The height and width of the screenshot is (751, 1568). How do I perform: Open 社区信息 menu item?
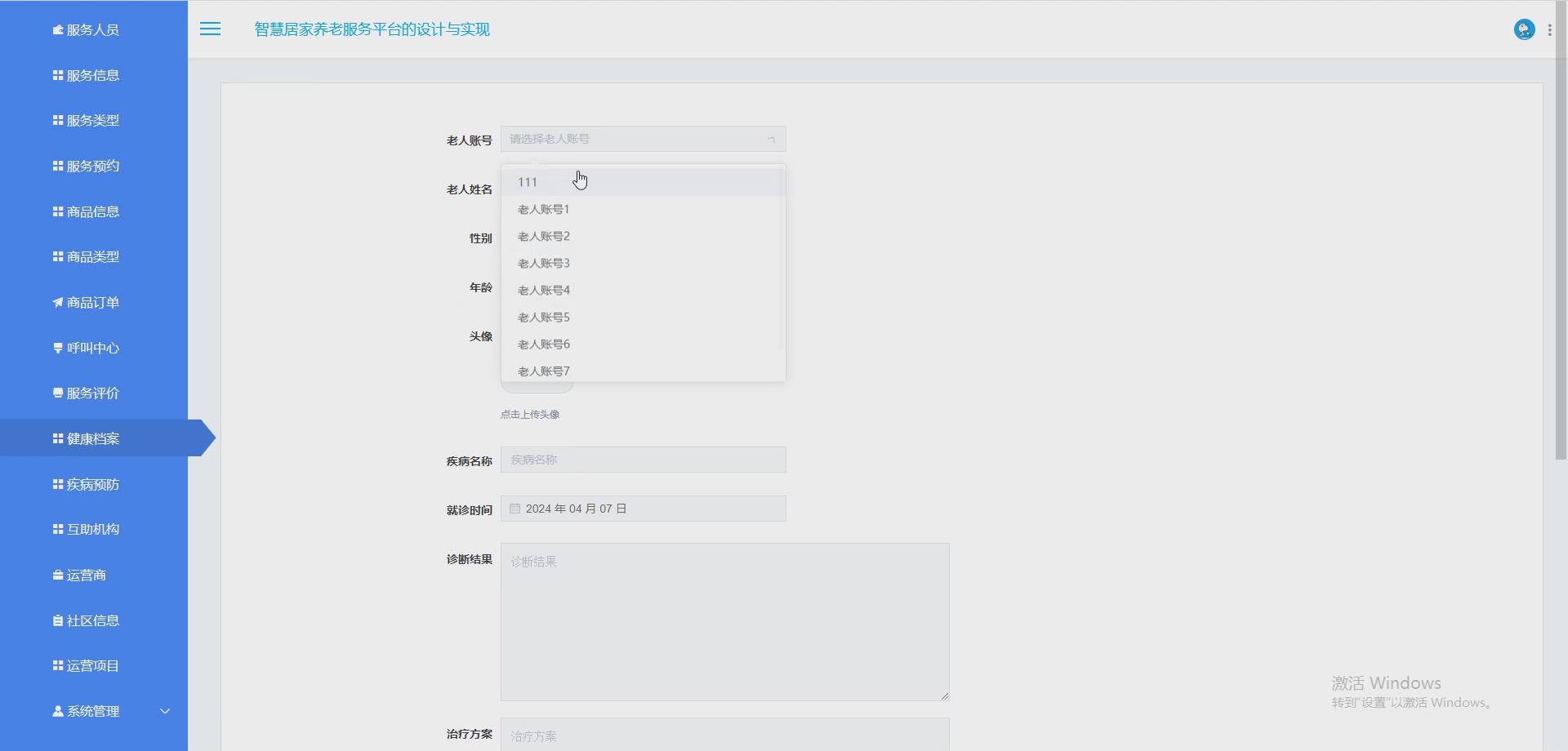tap(94, 620)
